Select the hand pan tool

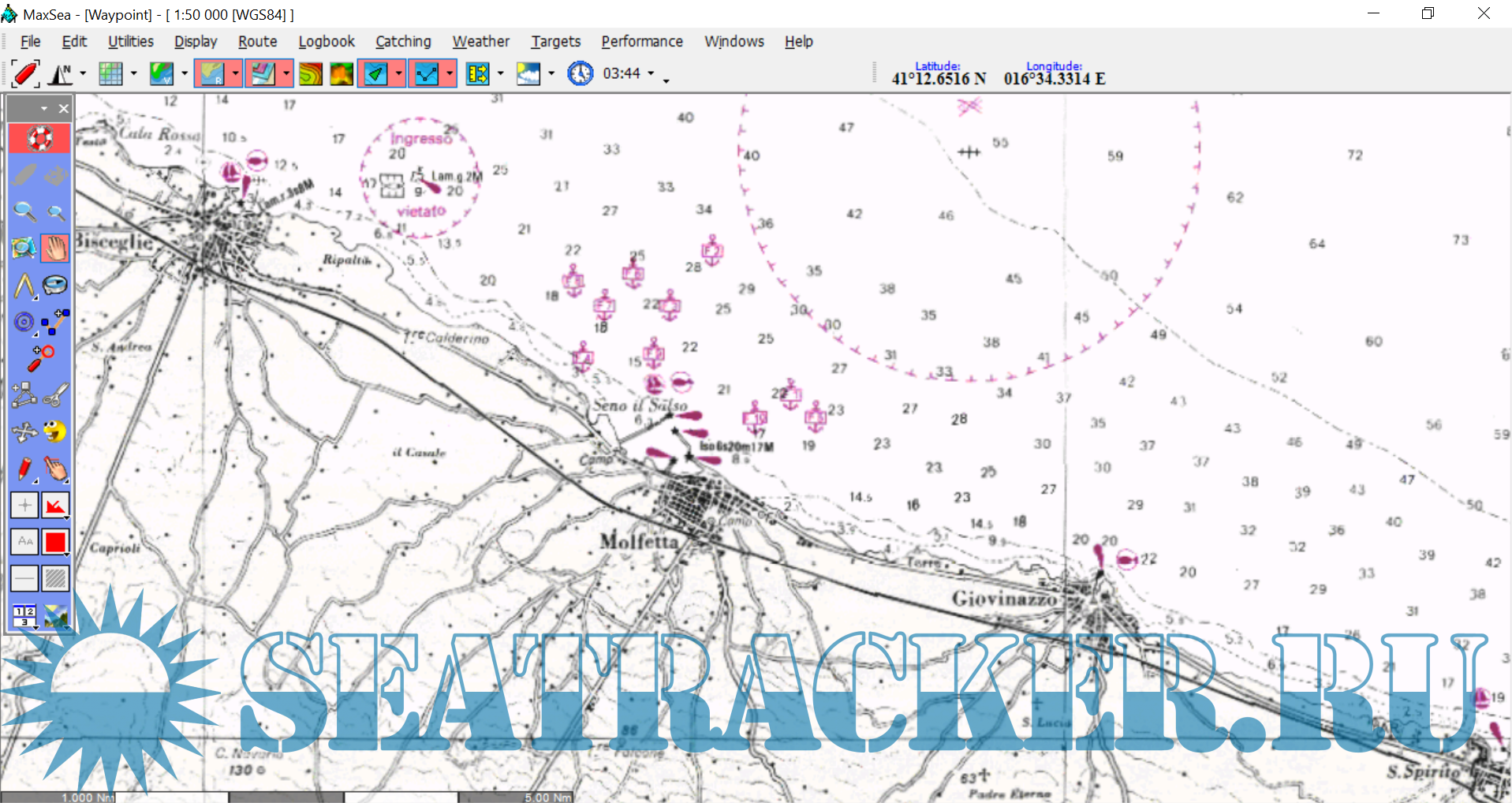(55, 248)
